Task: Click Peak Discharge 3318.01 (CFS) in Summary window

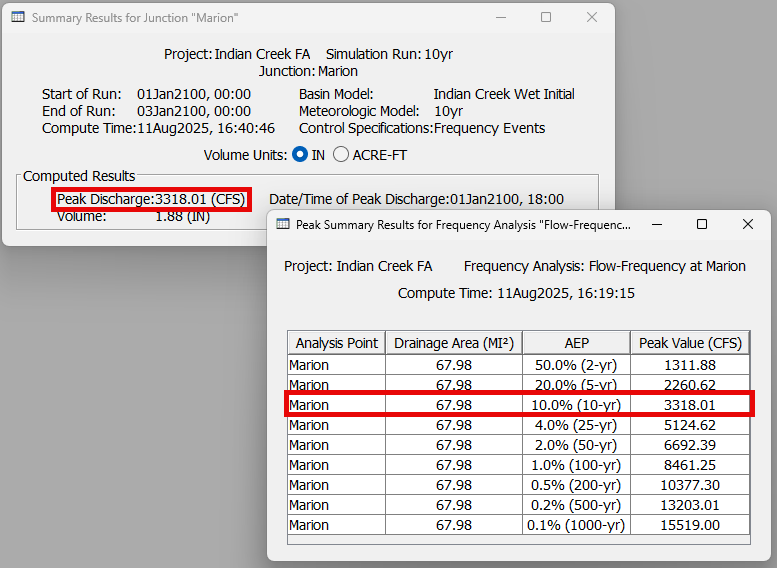Action: click(151, 199)
